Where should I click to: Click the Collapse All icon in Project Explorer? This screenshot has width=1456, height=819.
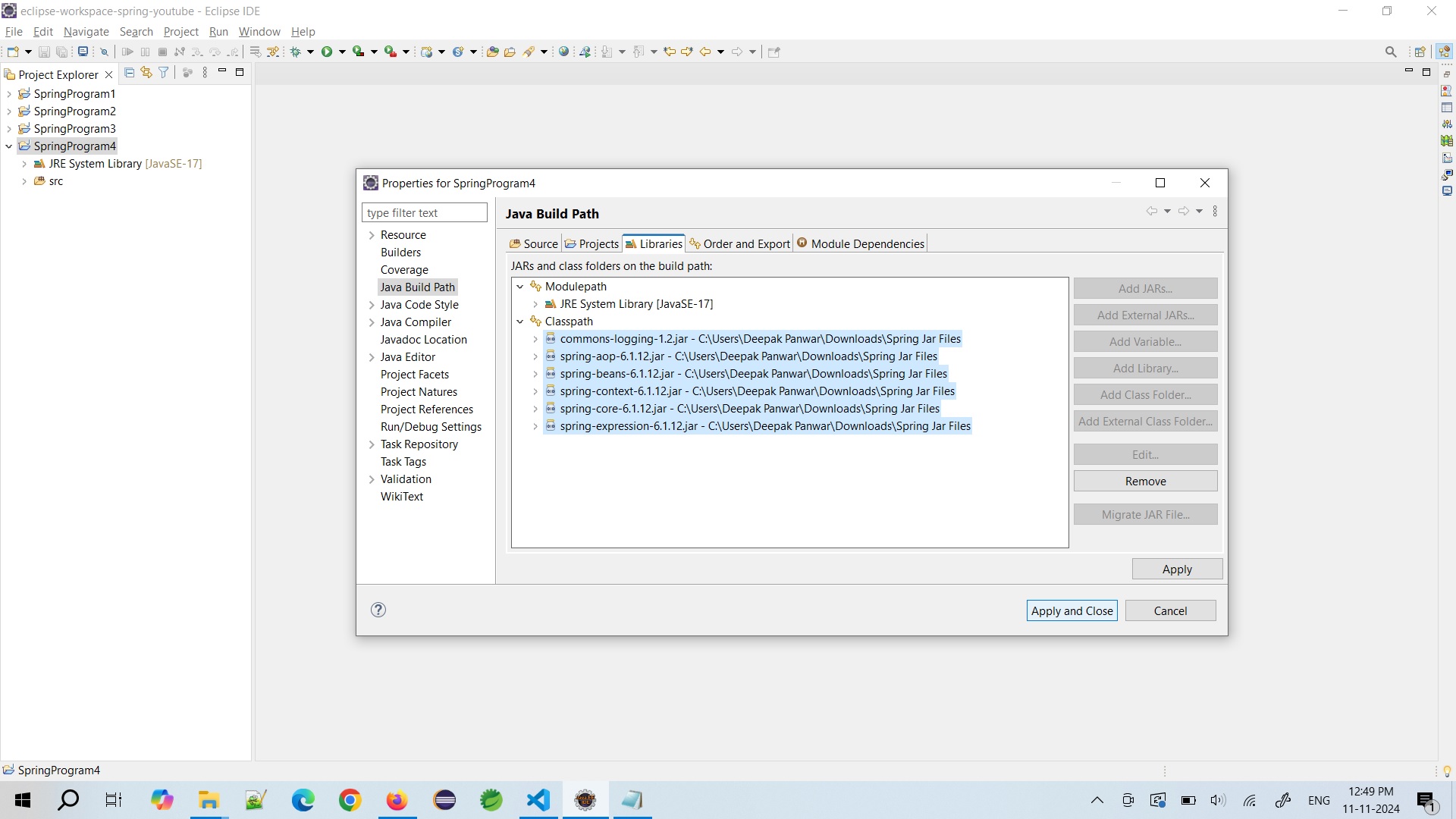coord(129,73)
